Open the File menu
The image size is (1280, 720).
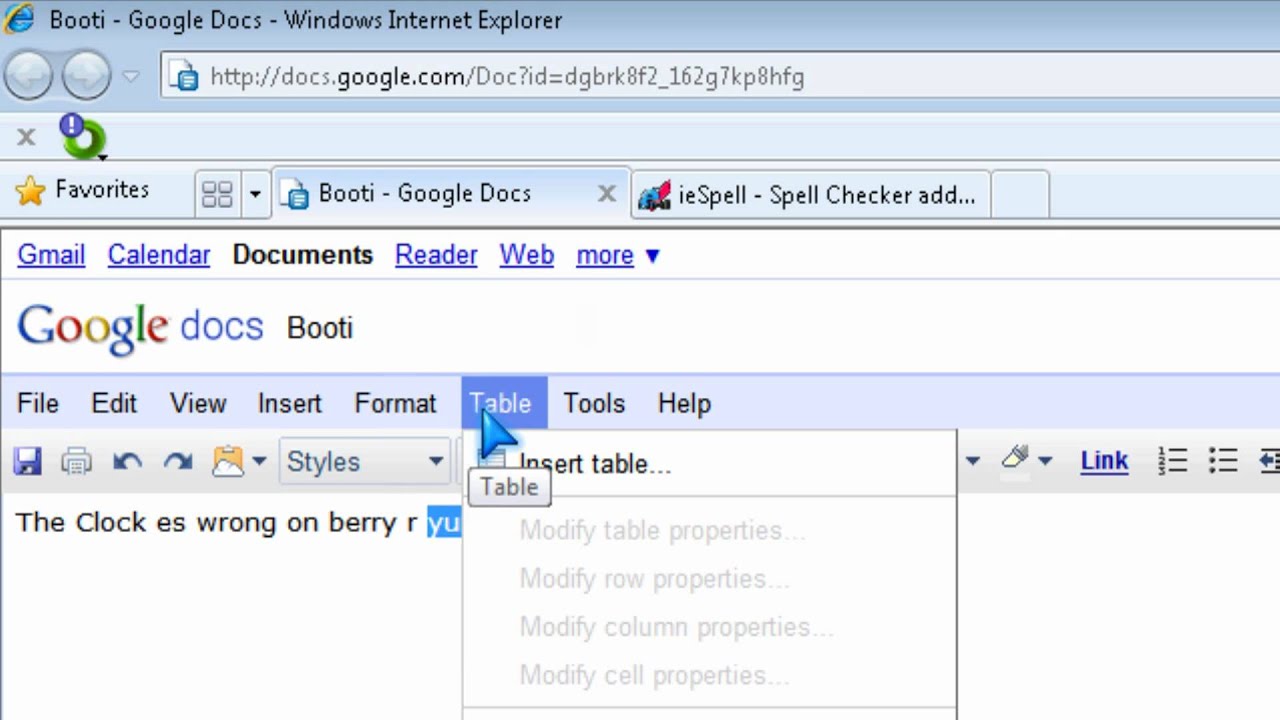click(38, 404)
